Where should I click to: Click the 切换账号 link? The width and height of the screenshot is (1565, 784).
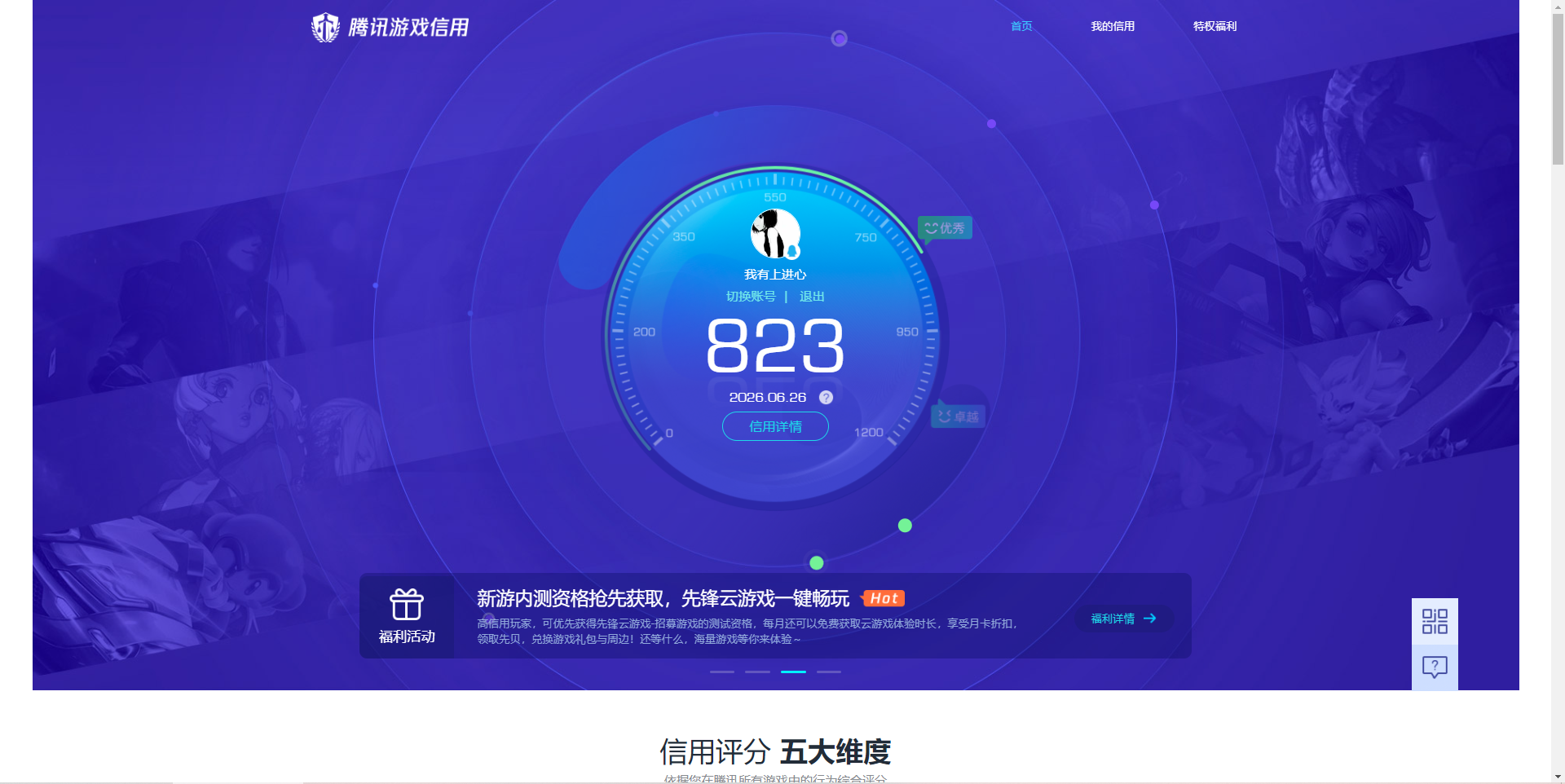[751, 297]
